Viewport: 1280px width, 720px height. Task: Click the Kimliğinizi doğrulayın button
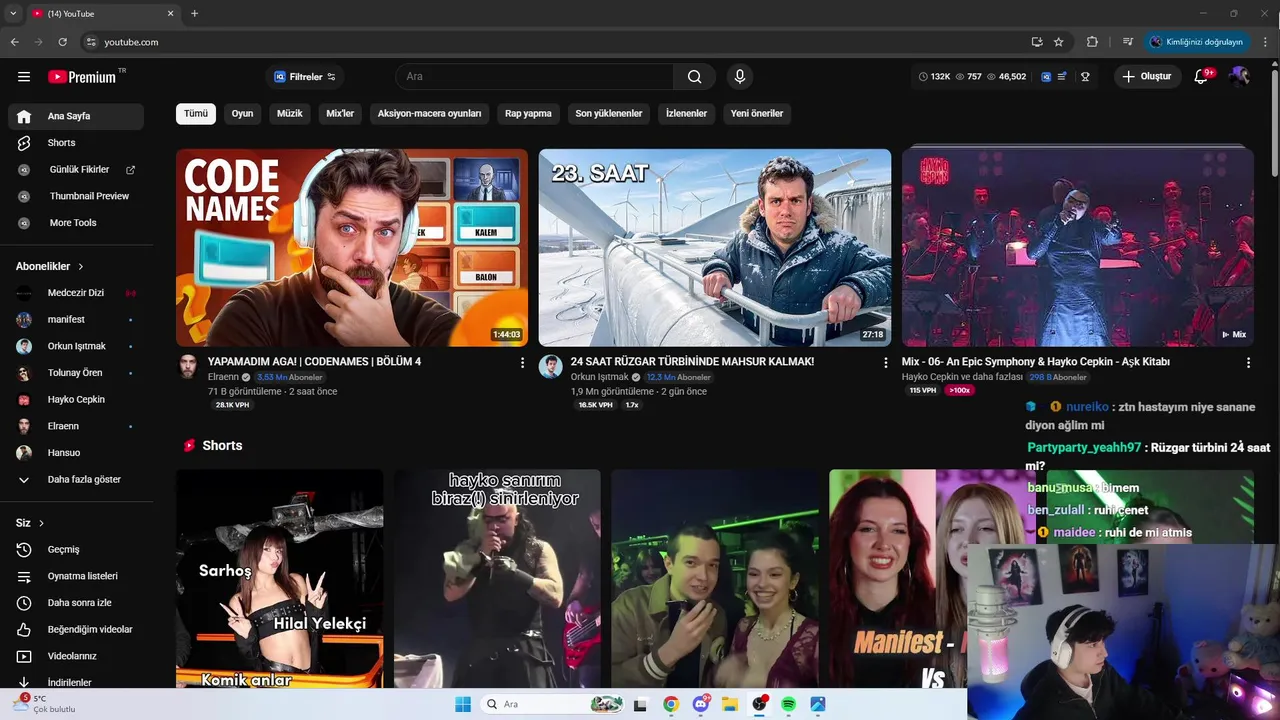point(1196,42)
